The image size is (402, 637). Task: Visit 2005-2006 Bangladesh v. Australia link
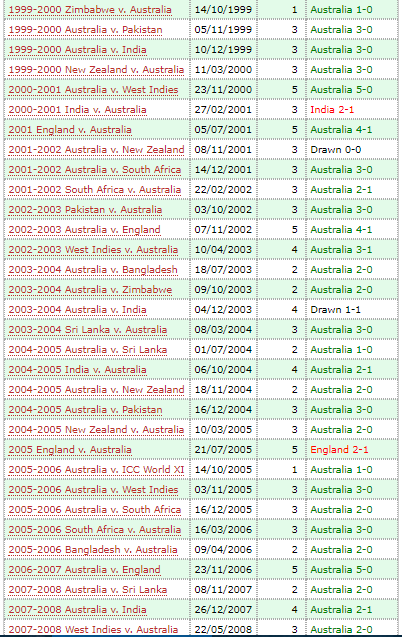pyautogui.click(x=93, y=550)
